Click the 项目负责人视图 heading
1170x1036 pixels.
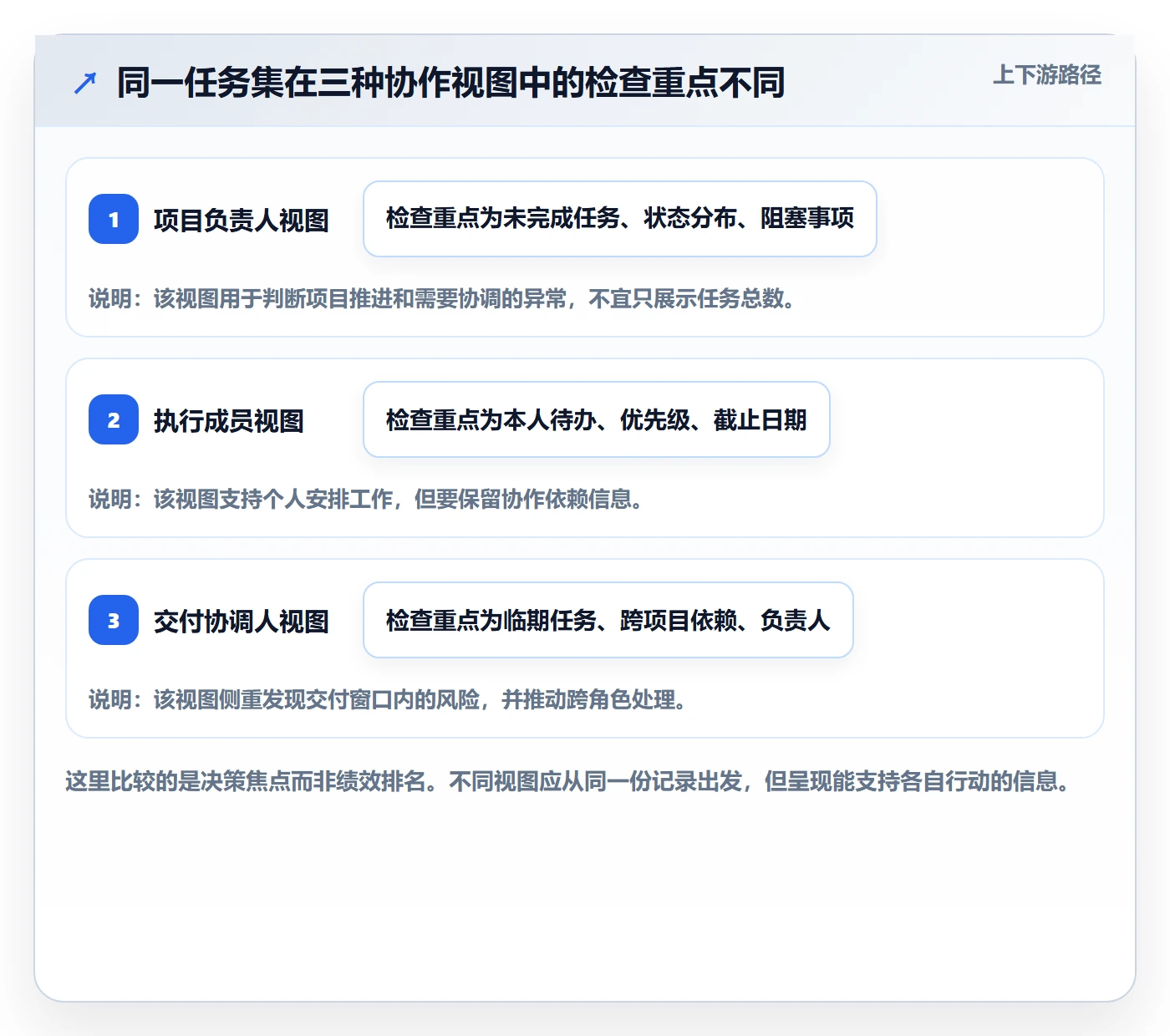tap(242, 220)
